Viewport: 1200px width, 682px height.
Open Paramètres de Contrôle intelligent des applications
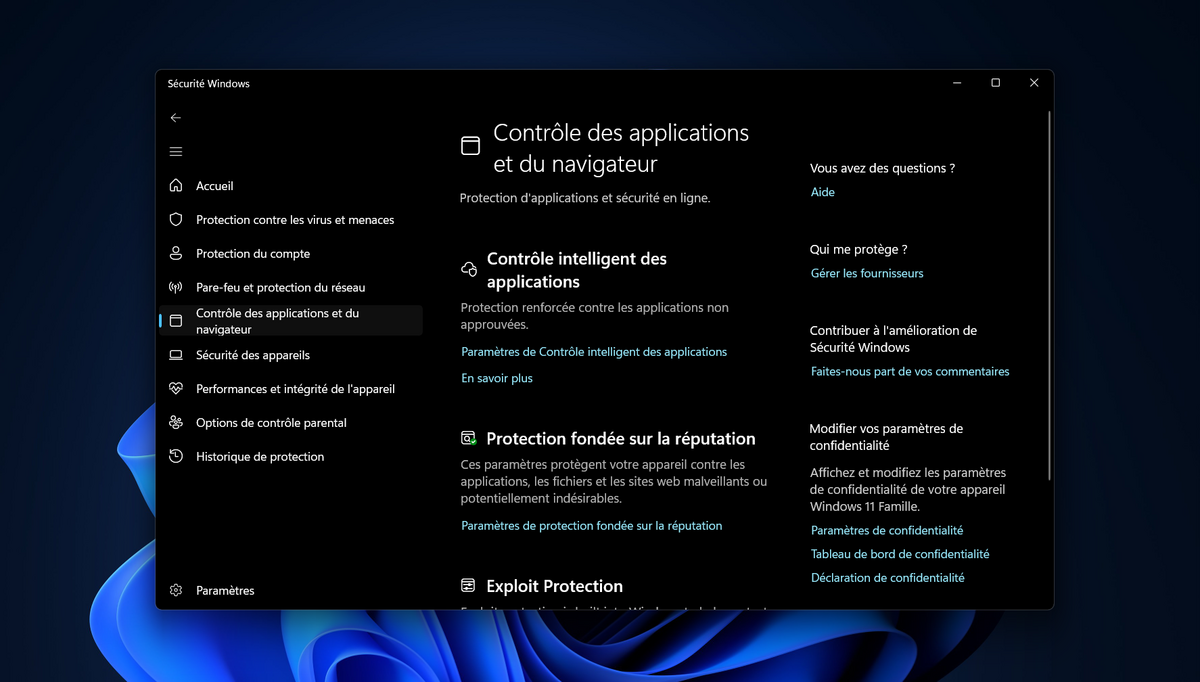click(594, 351)
